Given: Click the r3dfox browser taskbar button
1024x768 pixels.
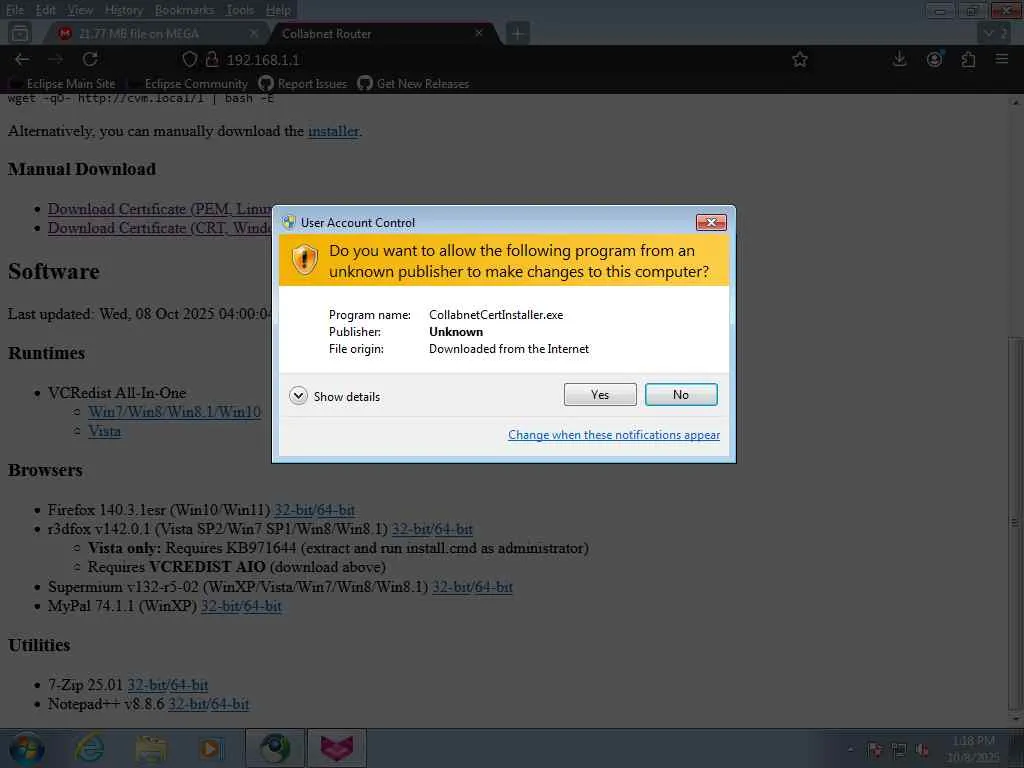Looking at the screenshot, I should (275, 748).
